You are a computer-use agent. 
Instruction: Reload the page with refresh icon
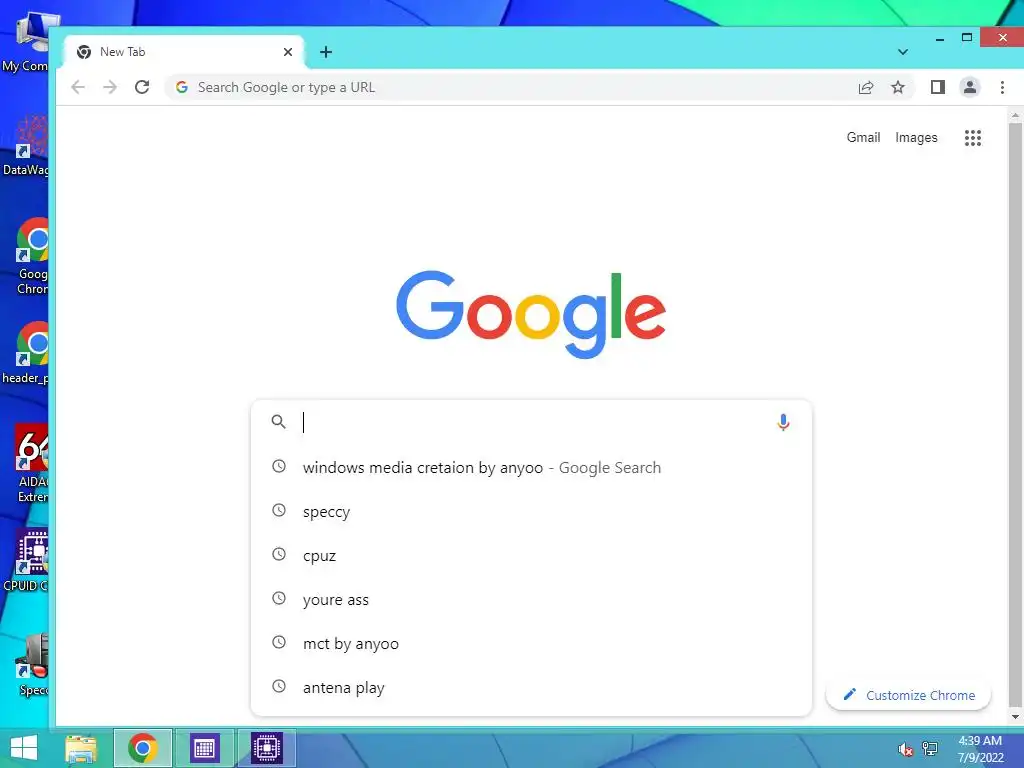click(142, 87)
